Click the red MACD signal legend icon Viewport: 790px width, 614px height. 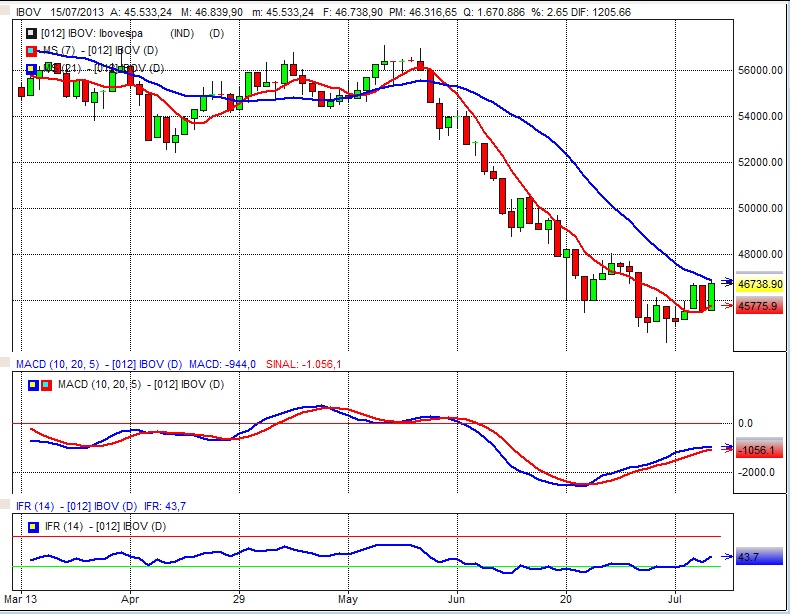[45, 384]
